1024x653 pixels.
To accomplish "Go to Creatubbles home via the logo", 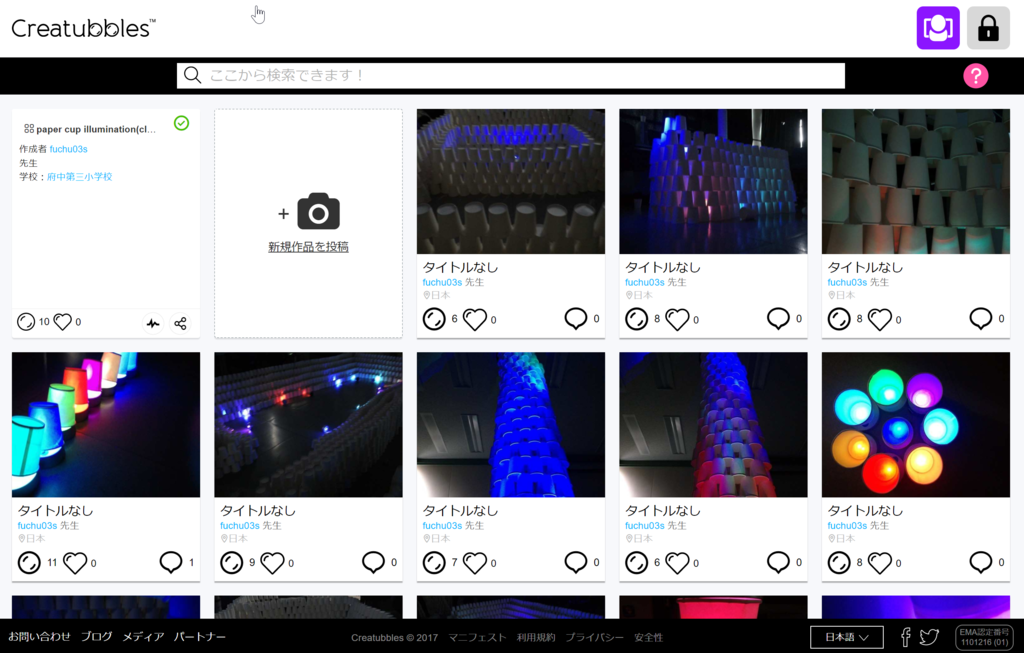I will (84, 28).
